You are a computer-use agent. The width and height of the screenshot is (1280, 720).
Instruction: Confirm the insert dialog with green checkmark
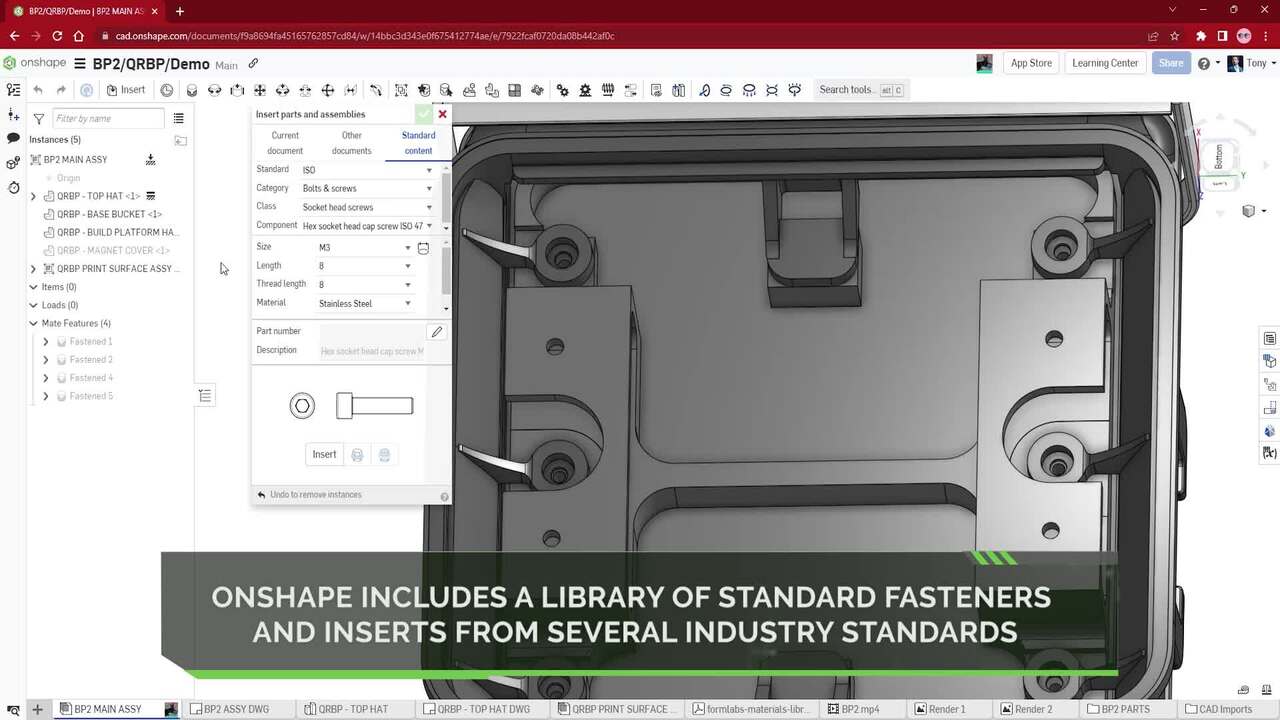point(424,114)
